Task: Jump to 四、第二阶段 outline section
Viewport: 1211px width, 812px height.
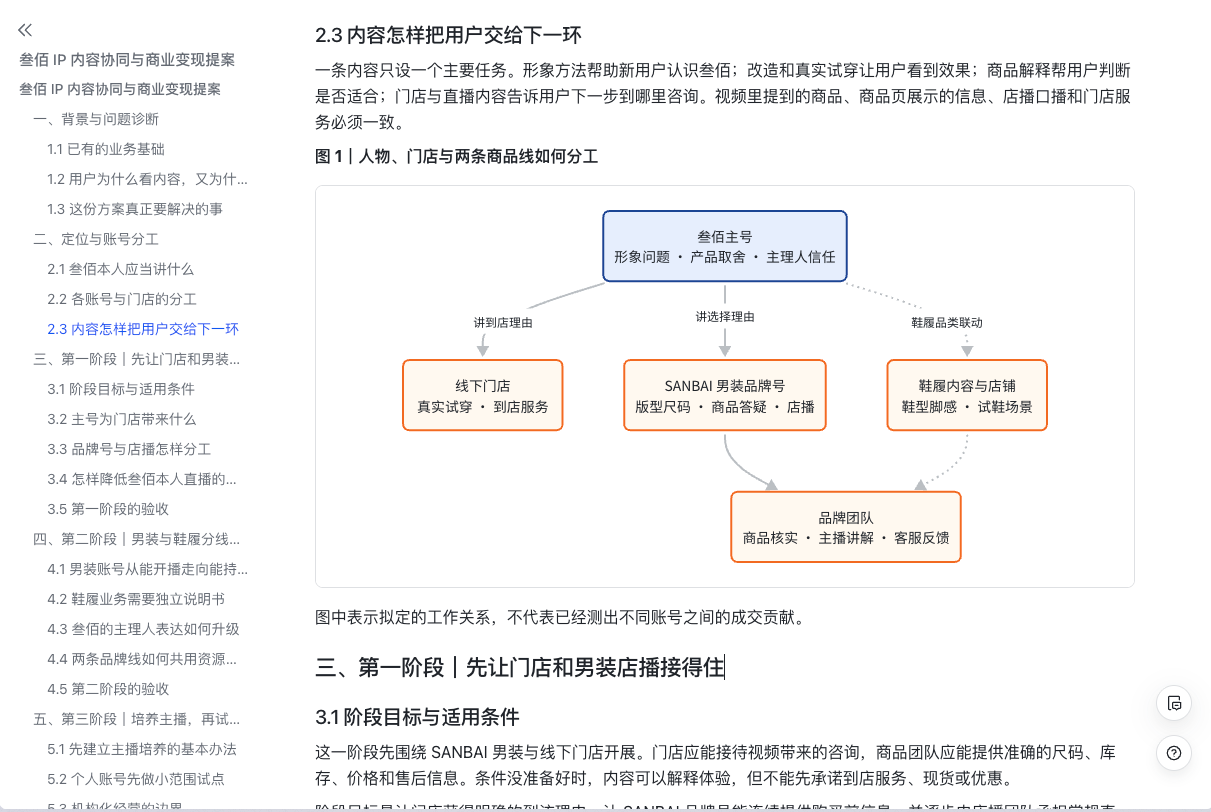Action: click(x=136, y=539)
